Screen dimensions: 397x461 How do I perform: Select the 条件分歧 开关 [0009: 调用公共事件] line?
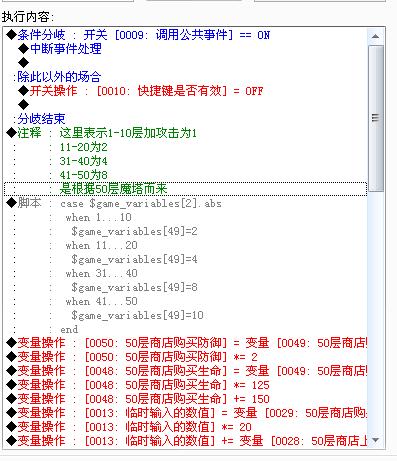[x=186, y=35]
